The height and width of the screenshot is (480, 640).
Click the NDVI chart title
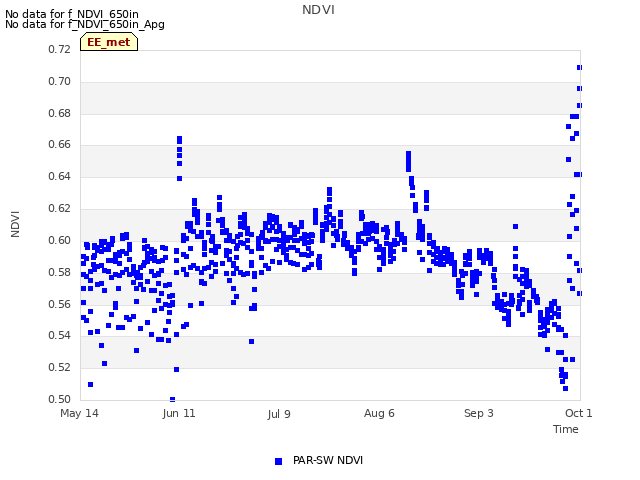[x=318, y=10]
